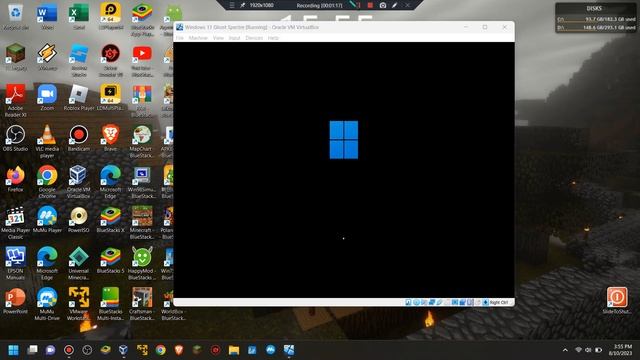The width and height of the screenshot is (640, 360).
Task: Select the Adobe Reader XI desktop icon
Action: (16, 101)
